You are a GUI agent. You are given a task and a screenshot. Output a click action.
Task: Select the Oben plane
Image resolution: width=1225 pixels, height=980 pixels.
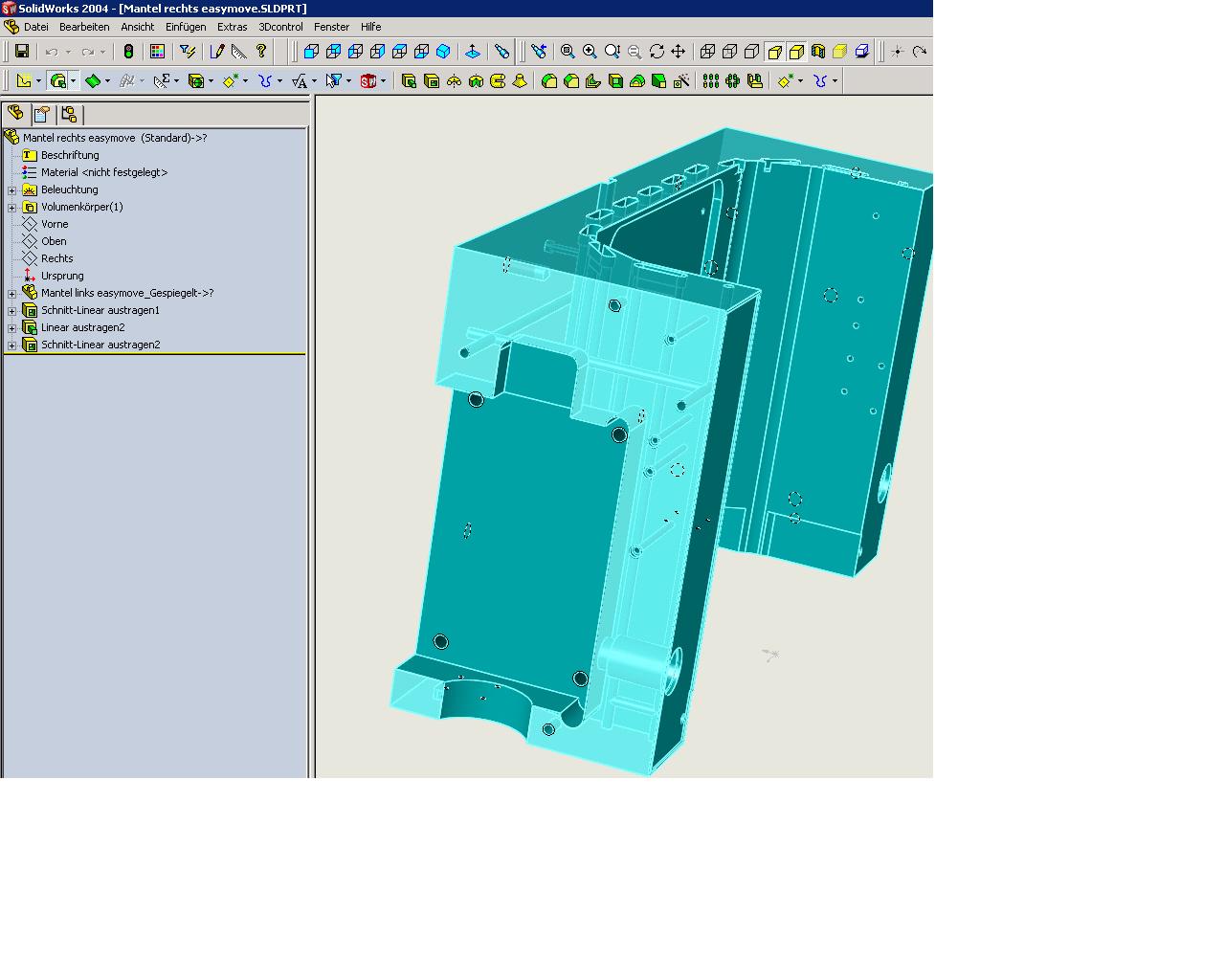[54, 241]
